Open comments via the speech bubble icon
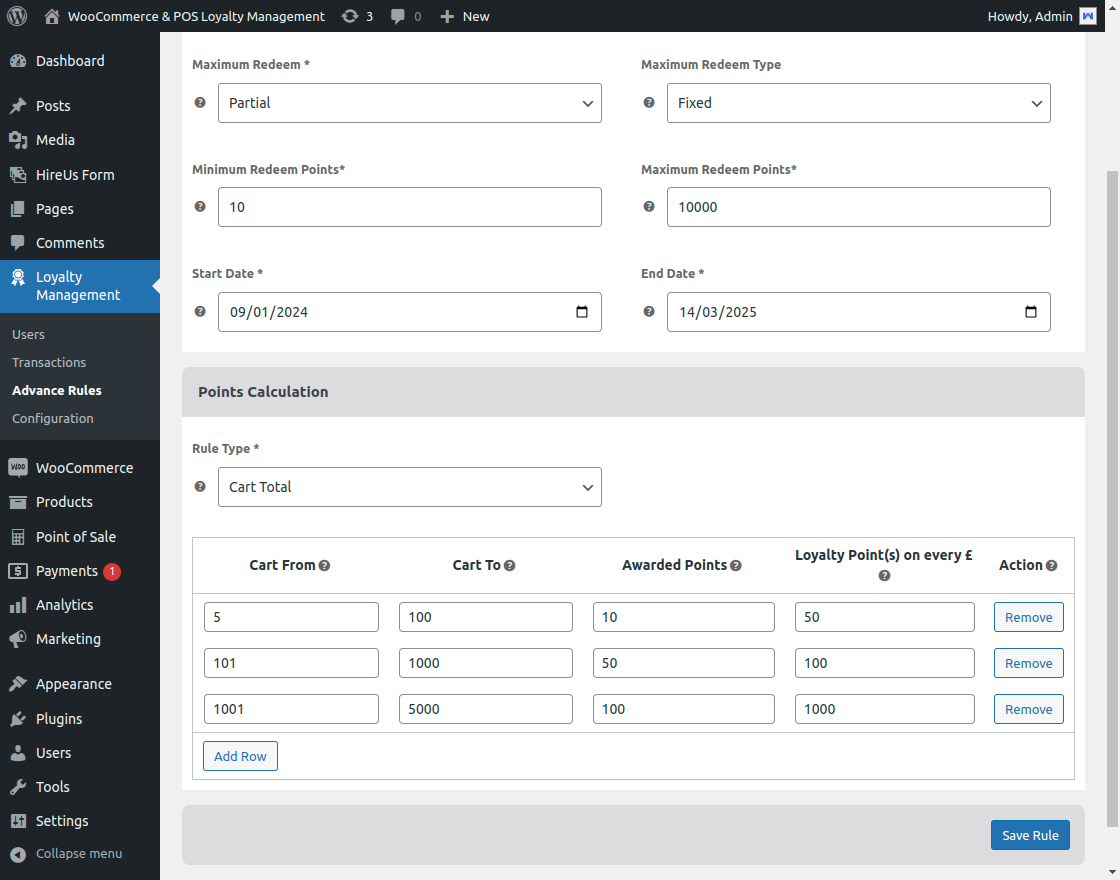 click(398, 16)
